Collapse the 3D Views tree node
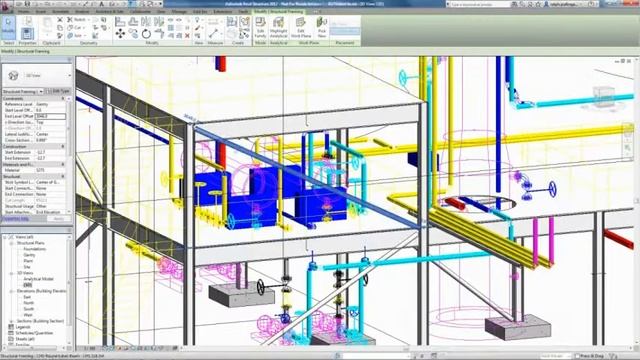The height and width of the screenshot is (360, 640). (12, 273)
